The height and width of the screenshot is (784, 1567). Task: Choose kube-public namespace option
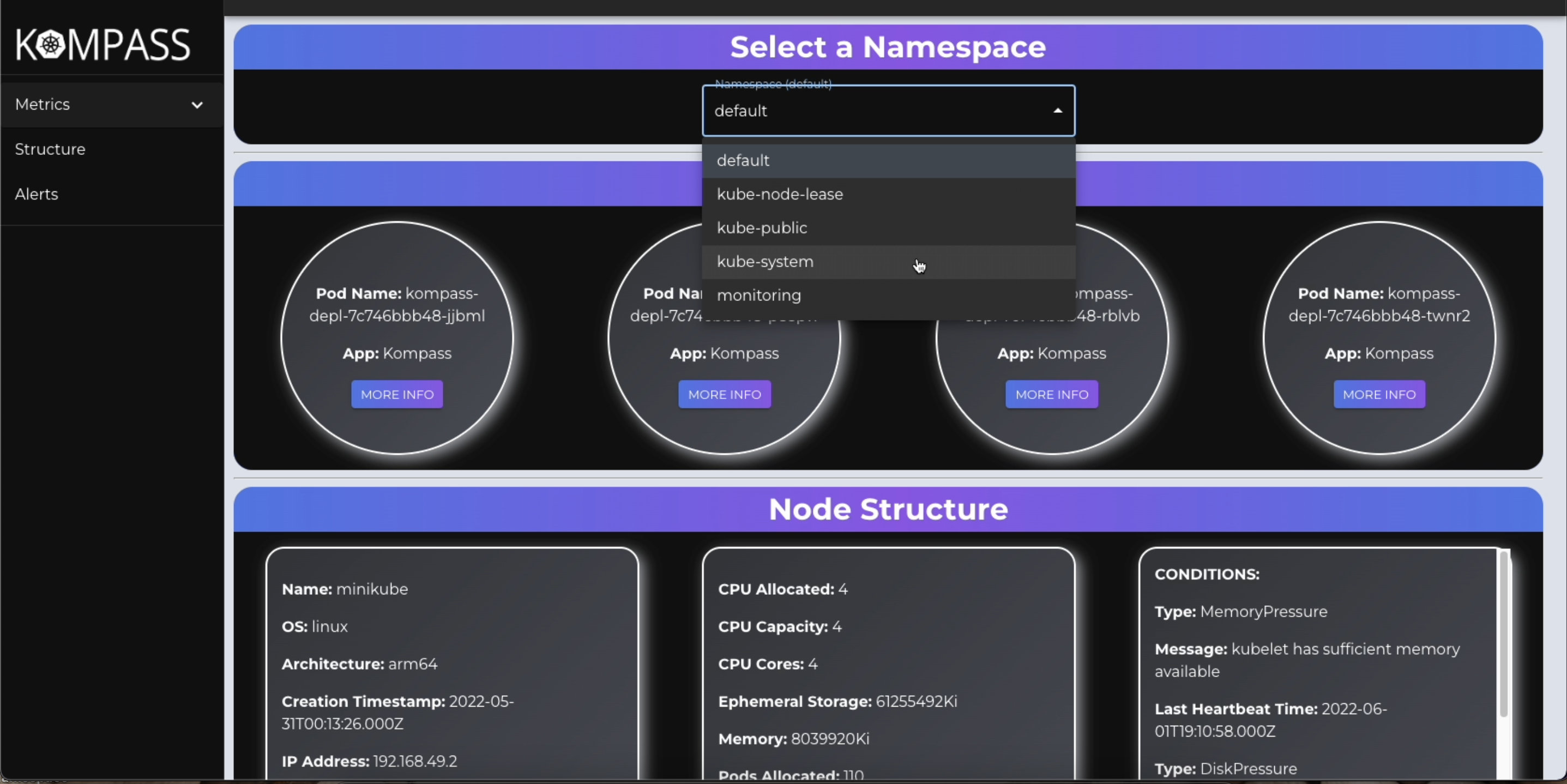[x=888, y=228]
